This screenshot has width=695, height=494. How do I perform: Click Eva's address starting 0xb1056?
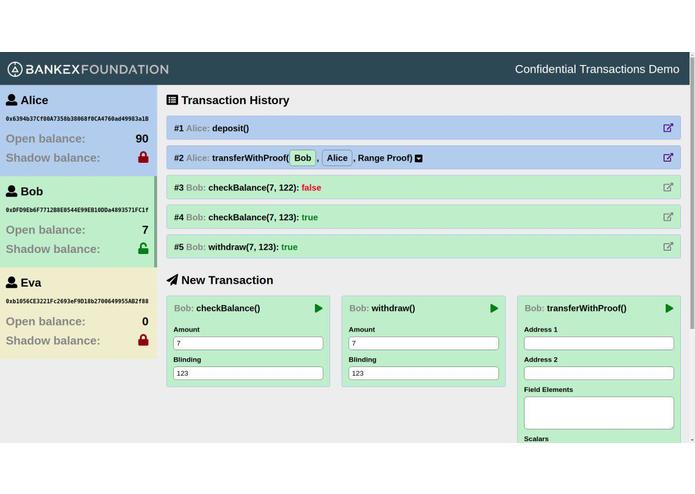point(77,301)
